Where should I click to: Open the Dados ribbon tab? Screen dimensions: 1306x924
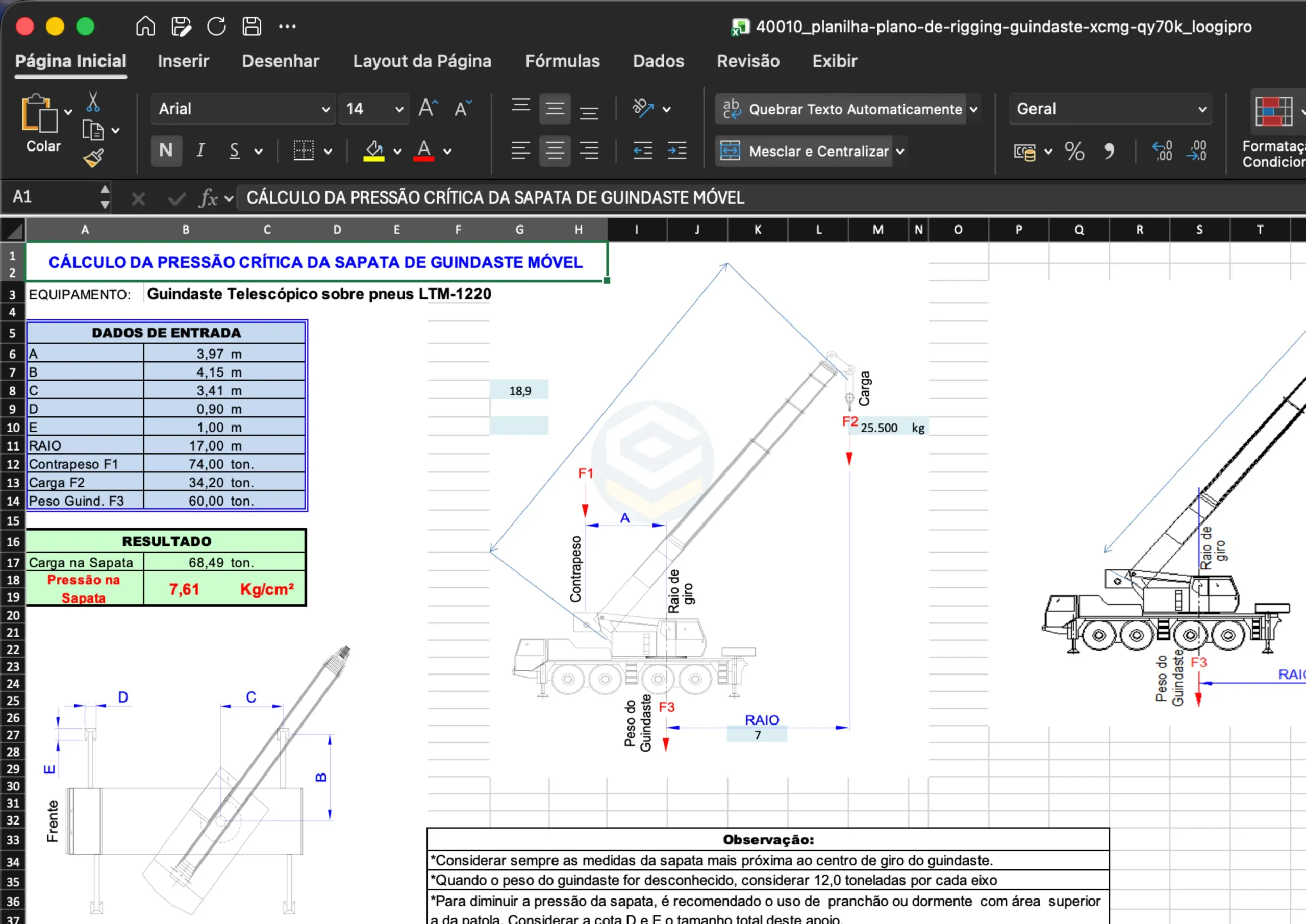tap(658, 61)
